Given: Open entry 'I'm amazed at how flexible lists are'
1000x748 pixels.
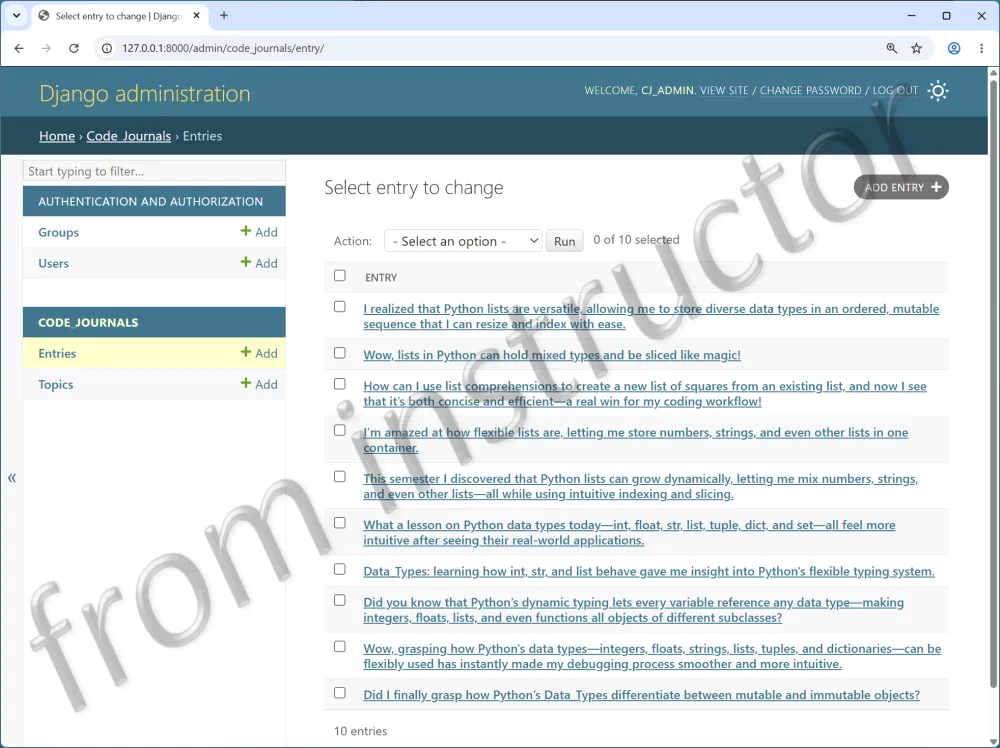Looking at the screenshot, I should [x=636, y=440].
